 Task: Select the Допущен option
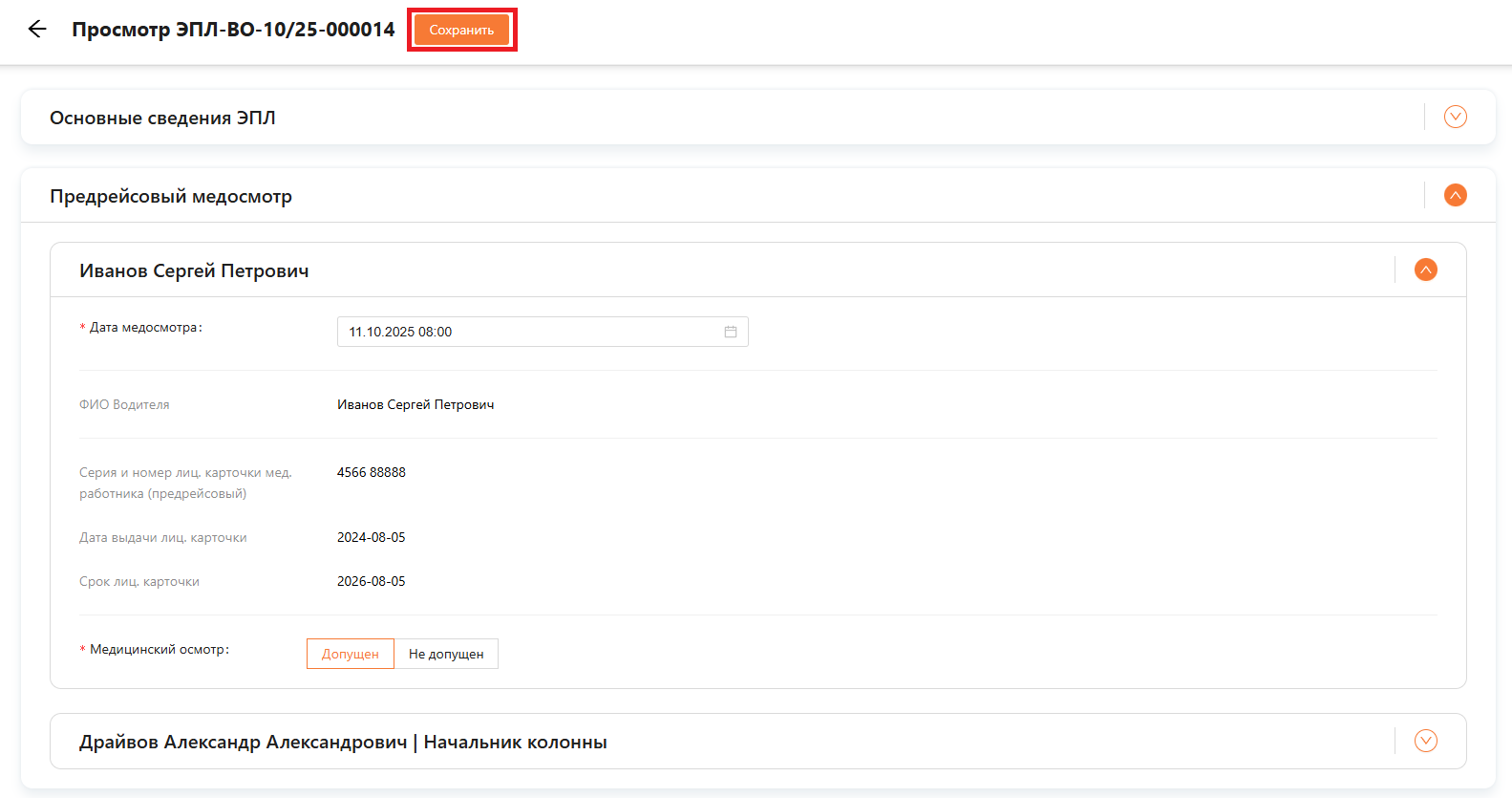click(351, 654)
